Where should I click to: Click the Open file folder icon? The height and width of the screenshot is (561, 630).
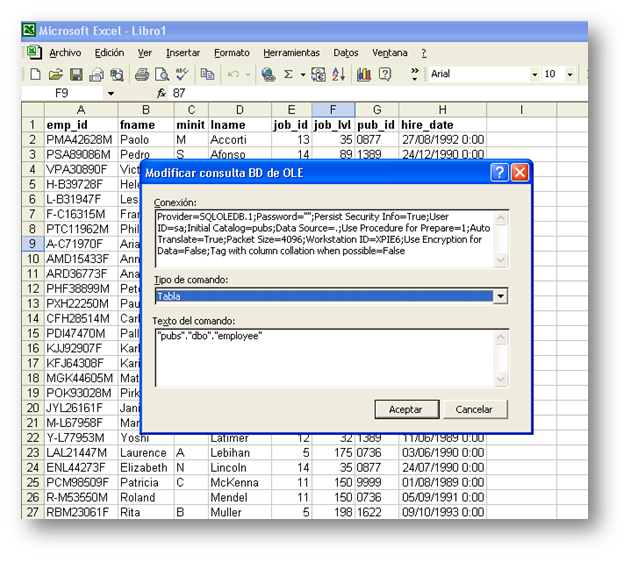56,74
